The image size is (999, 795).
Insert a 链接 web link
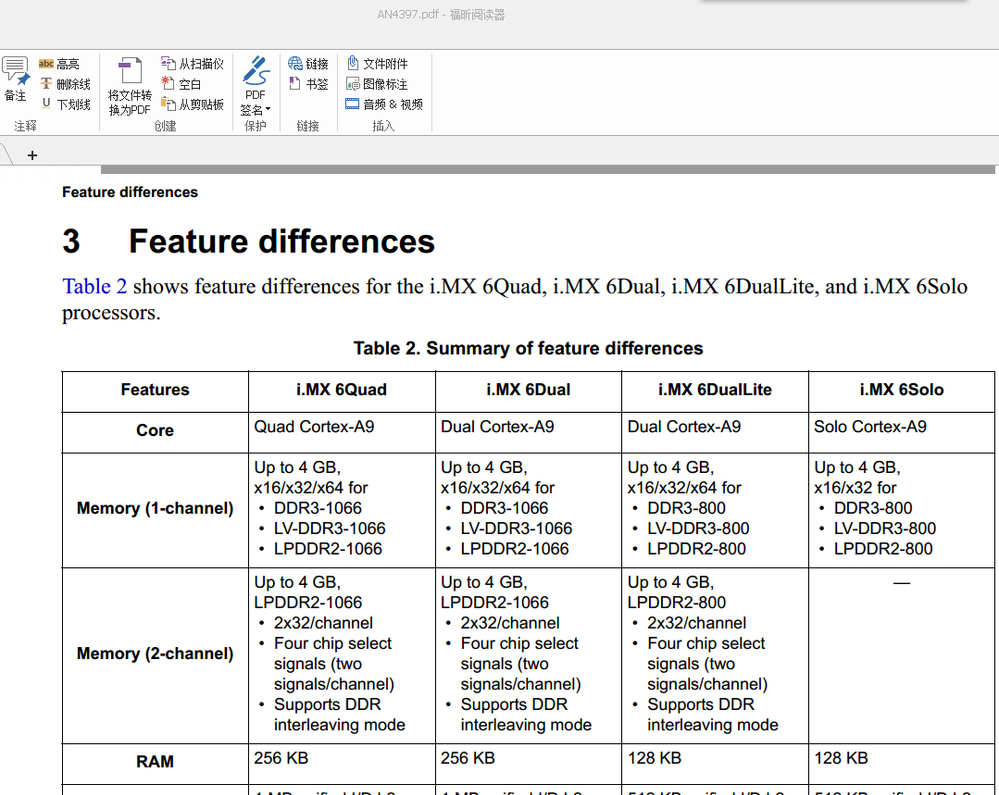click(308, 64)
